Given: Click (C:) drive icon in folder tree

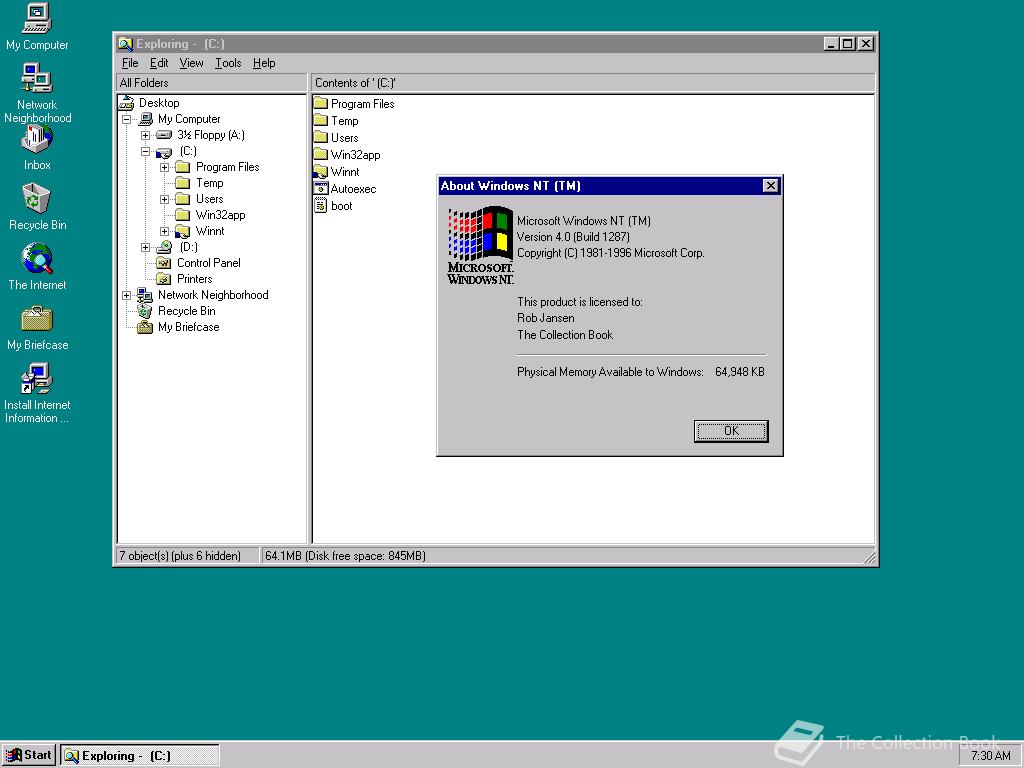Looking at the screenshot, I should coord(164,152).
